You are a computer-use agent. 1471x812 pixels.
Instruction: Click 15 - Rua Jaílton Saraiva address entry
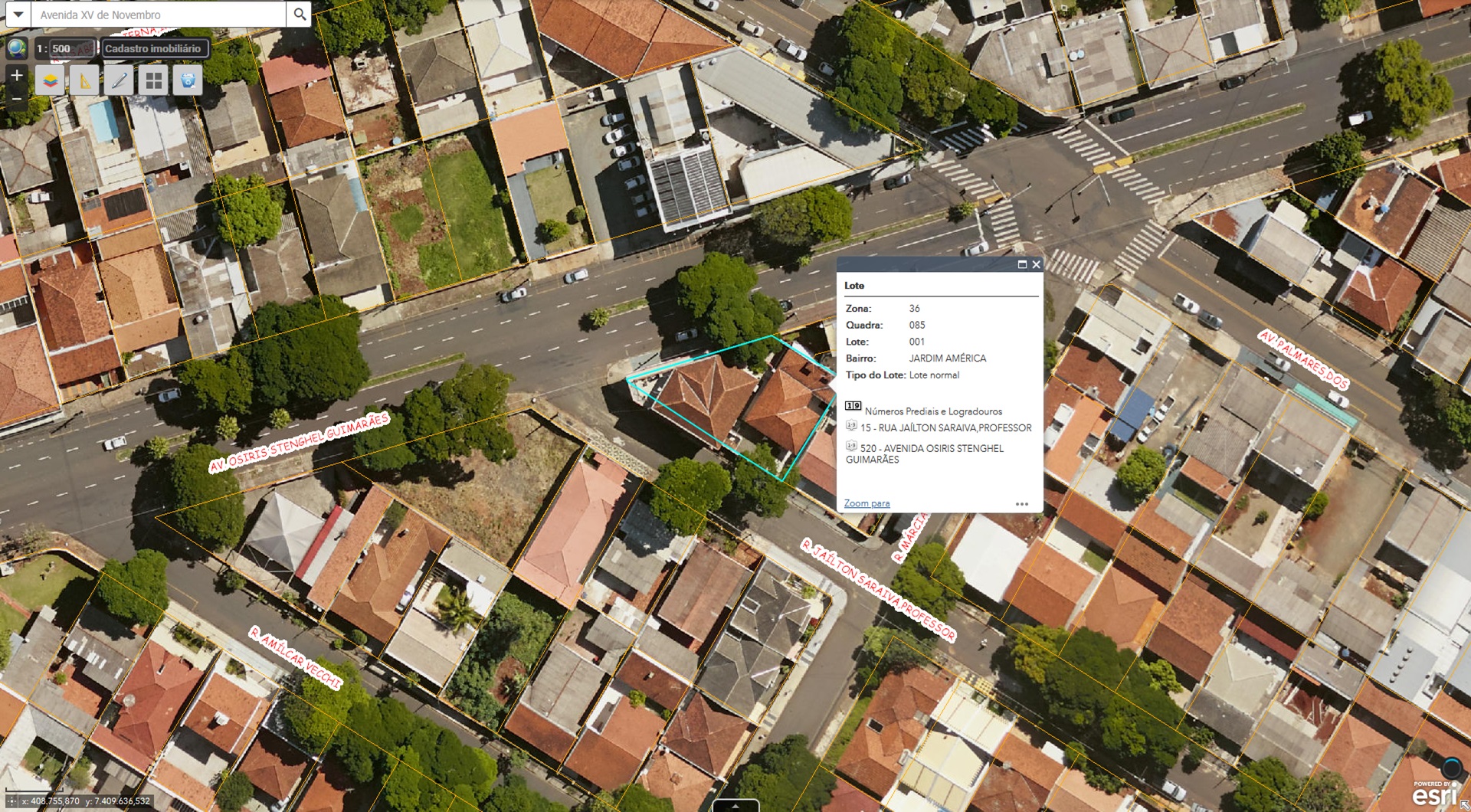click(x=945, y=428)
